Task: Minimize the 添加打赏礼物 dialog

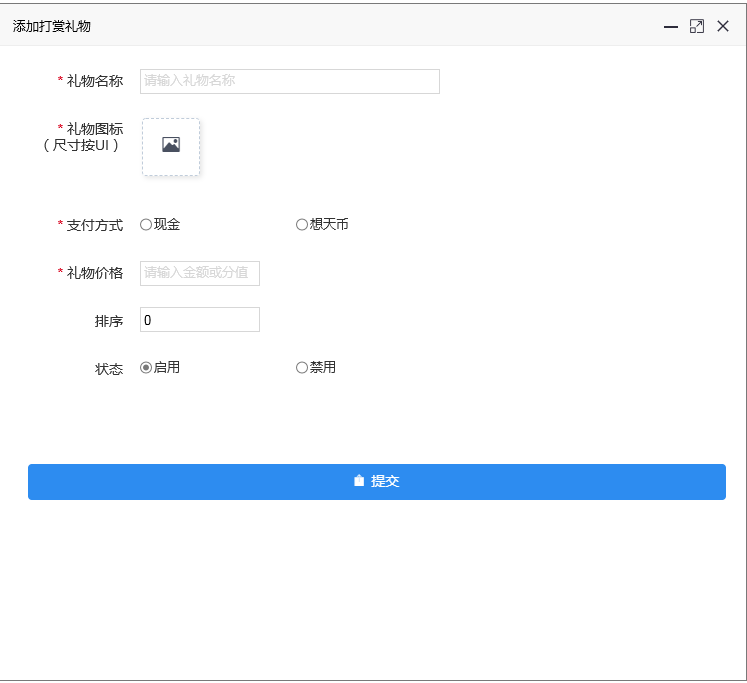Action: pyautogui.click(x=671, y=27)
